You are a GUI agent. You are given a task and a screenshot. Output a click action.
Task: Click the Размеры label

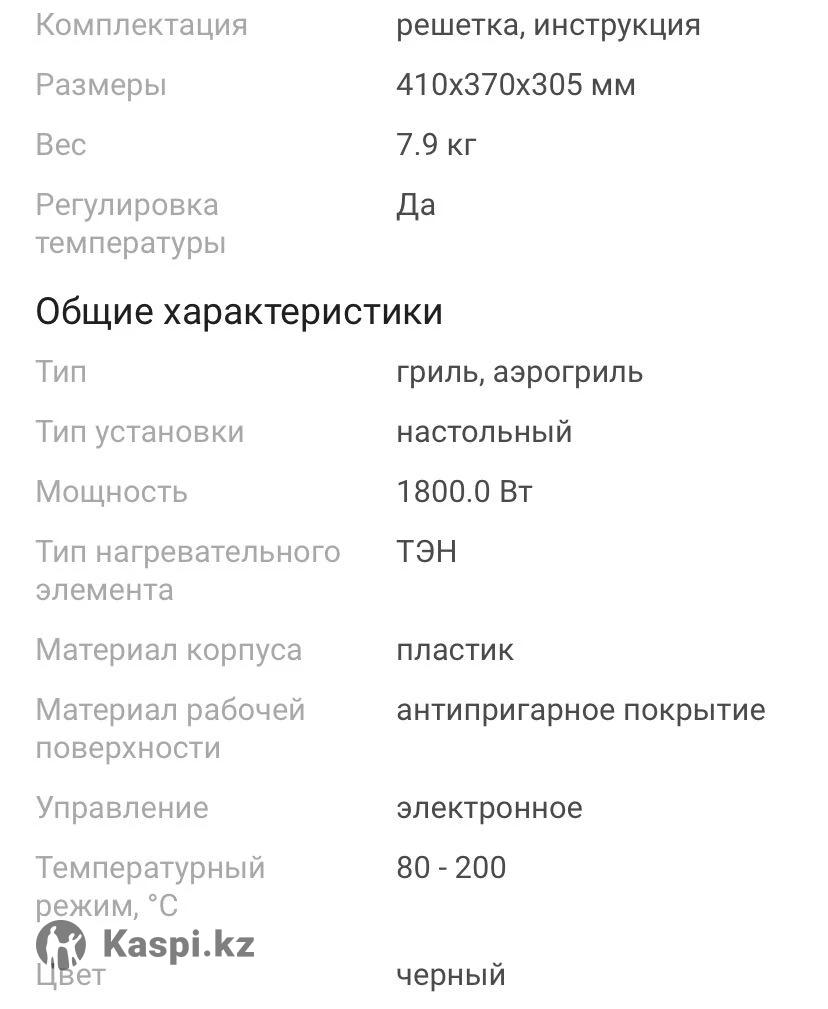pyautogui.click(x=101, y=85)
